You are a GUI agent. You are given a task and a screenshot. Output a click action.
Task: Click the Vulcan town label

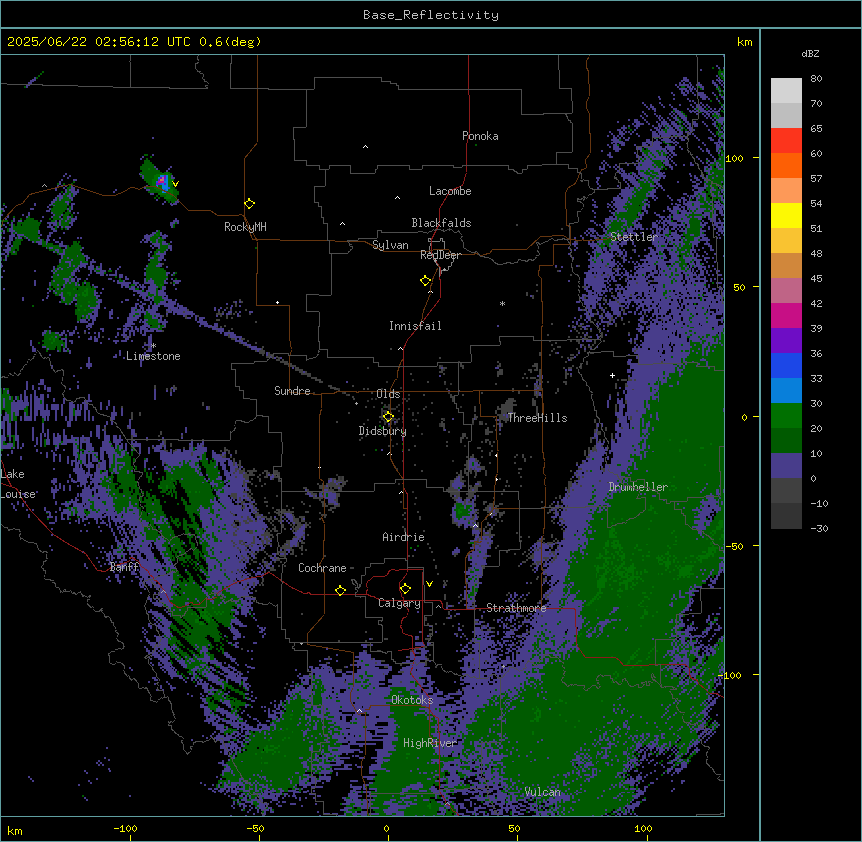(542, 792)
